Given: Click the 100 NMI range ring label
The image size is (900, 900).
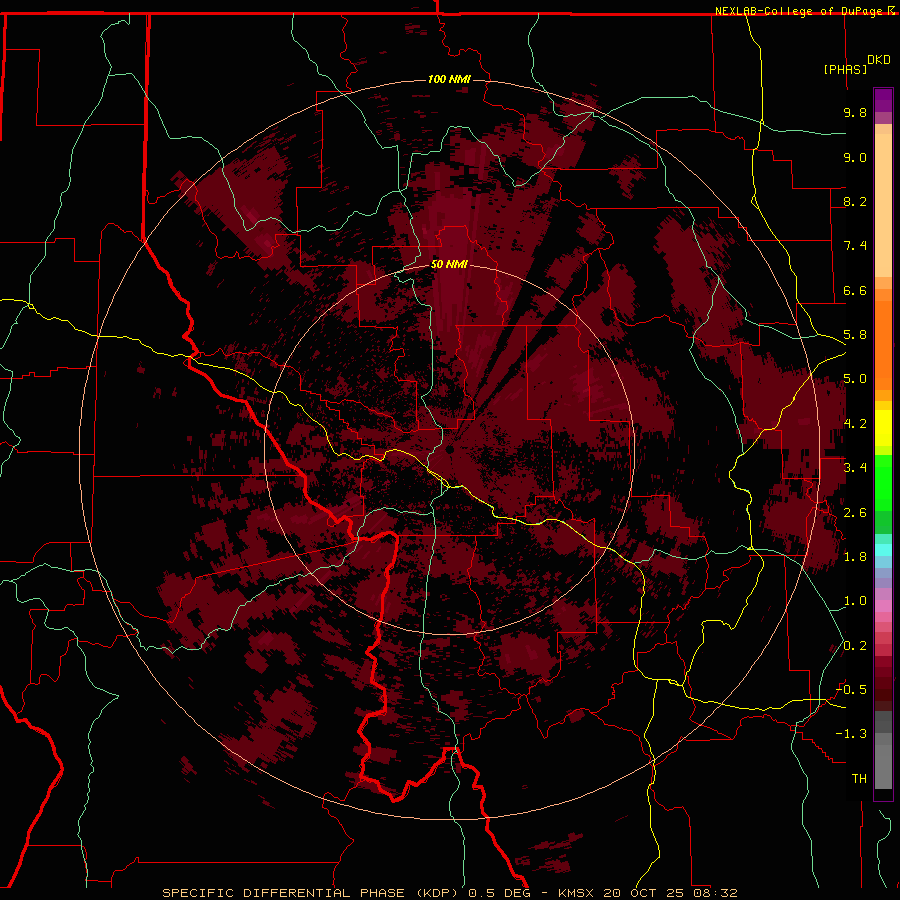Looking at the screenshot, I should click(x=449, y=79).
